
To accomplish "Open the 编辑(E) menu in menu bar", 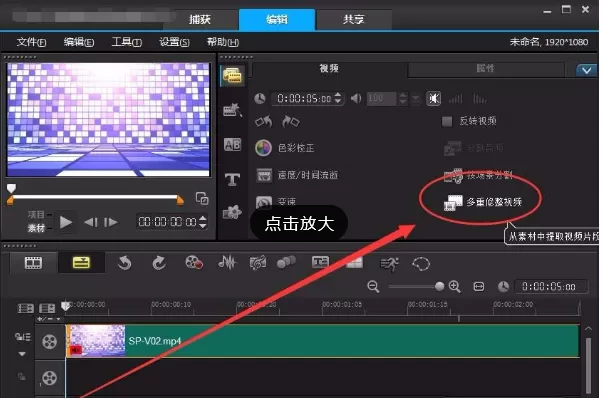I will pyautogui.click(x=79, y=42).
